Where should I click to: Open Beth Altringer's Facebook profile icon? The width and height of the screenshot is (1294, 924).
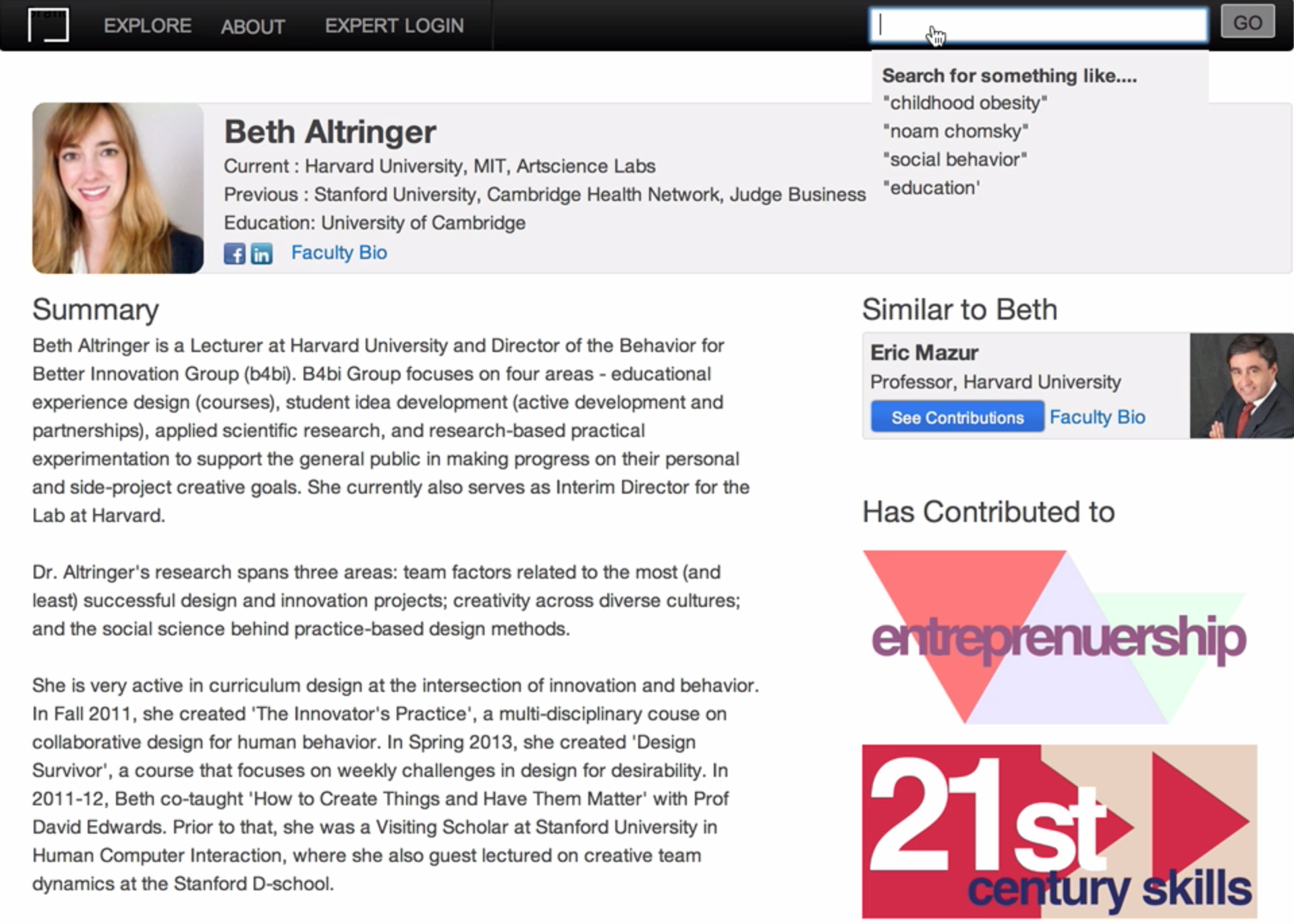pos(234,254)
